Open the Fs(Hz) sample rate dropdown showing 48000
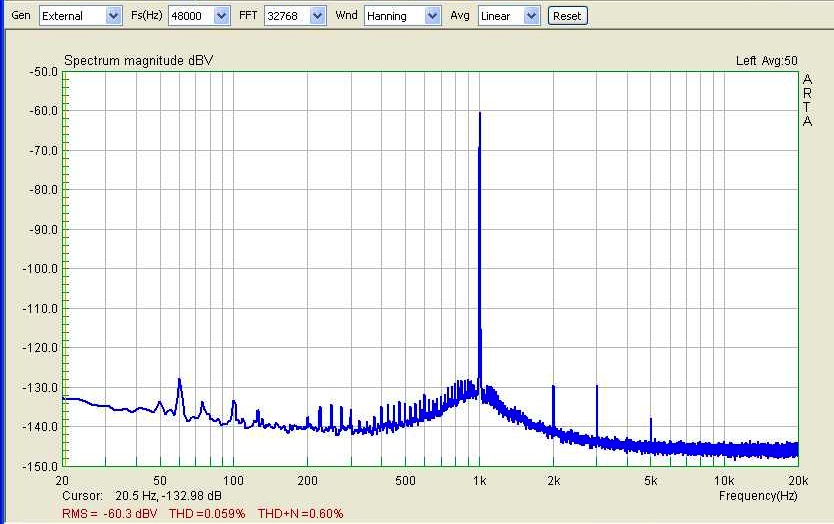The height and width of the screenshot is (524, 834). tap(199, 16)
